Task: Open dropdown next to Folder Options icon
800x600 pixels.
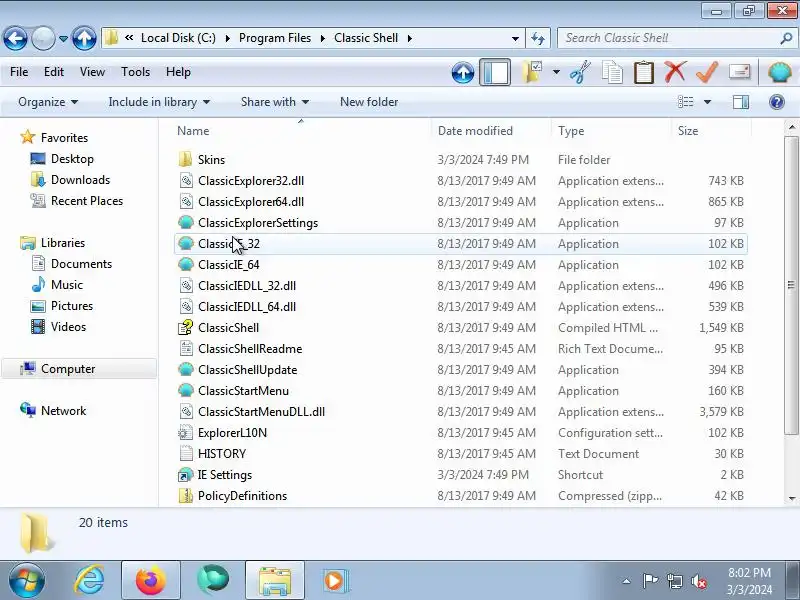Action: [556, 72]
